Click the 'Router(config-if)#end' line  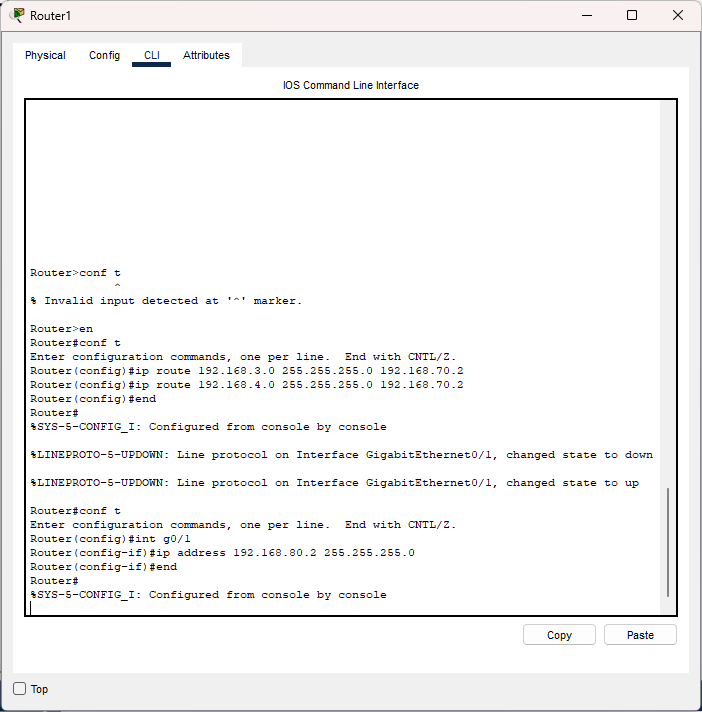tap(104, 567)
